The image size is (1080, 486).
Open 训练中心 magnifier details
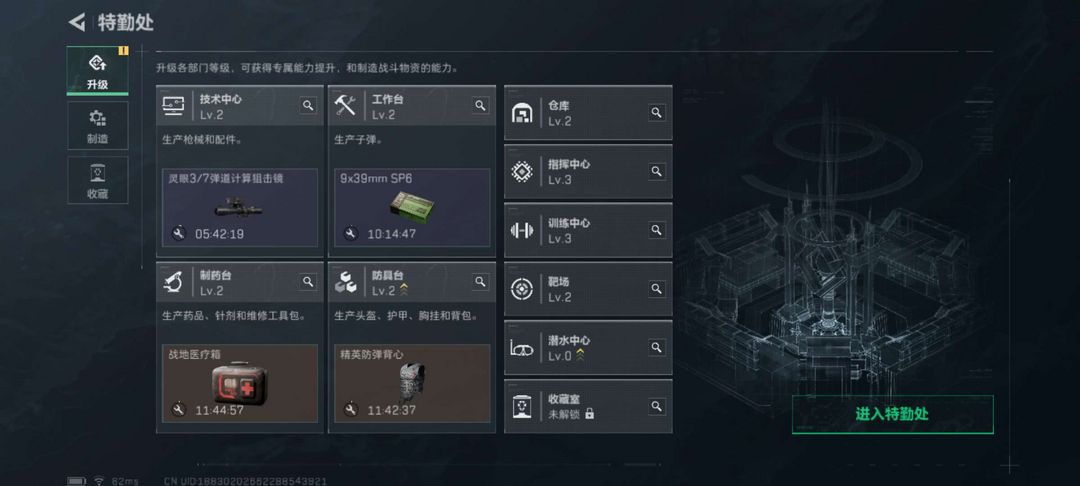[656, 229]
